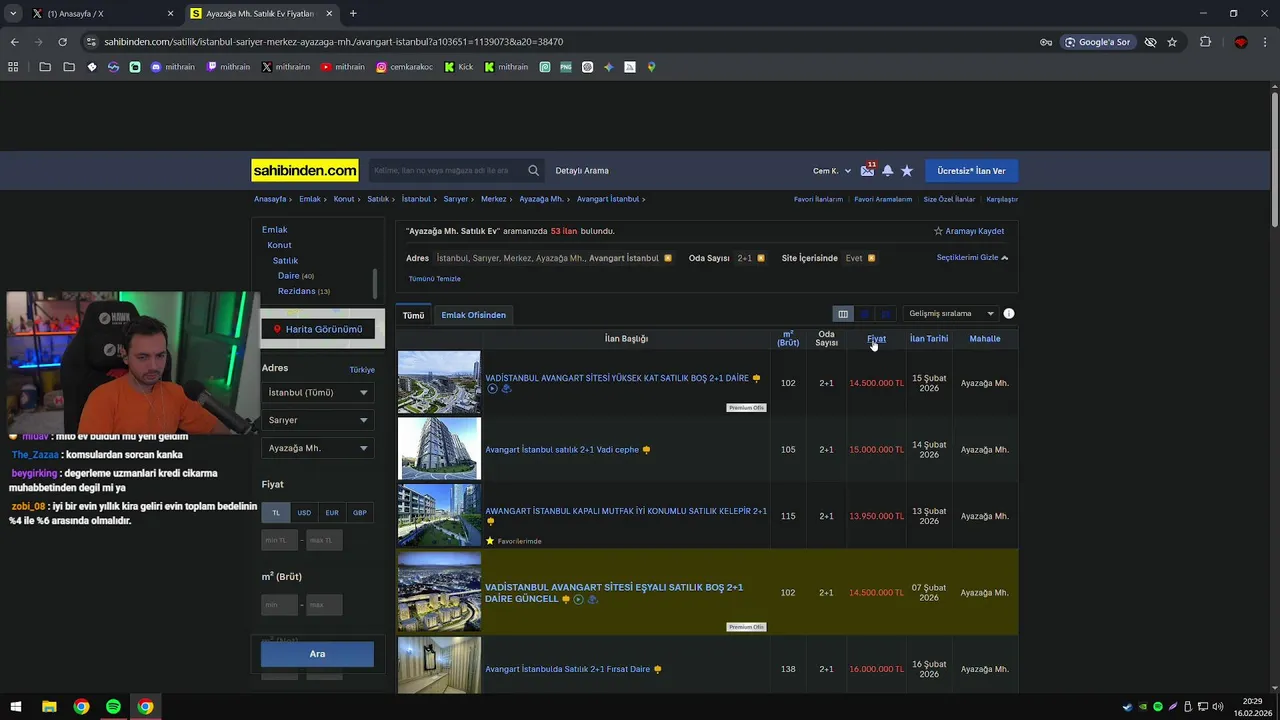Image resolution: width=1280 pixels, height=720 pixels.
Task: Open Windows Start menu
Action: tap(16, 706)
